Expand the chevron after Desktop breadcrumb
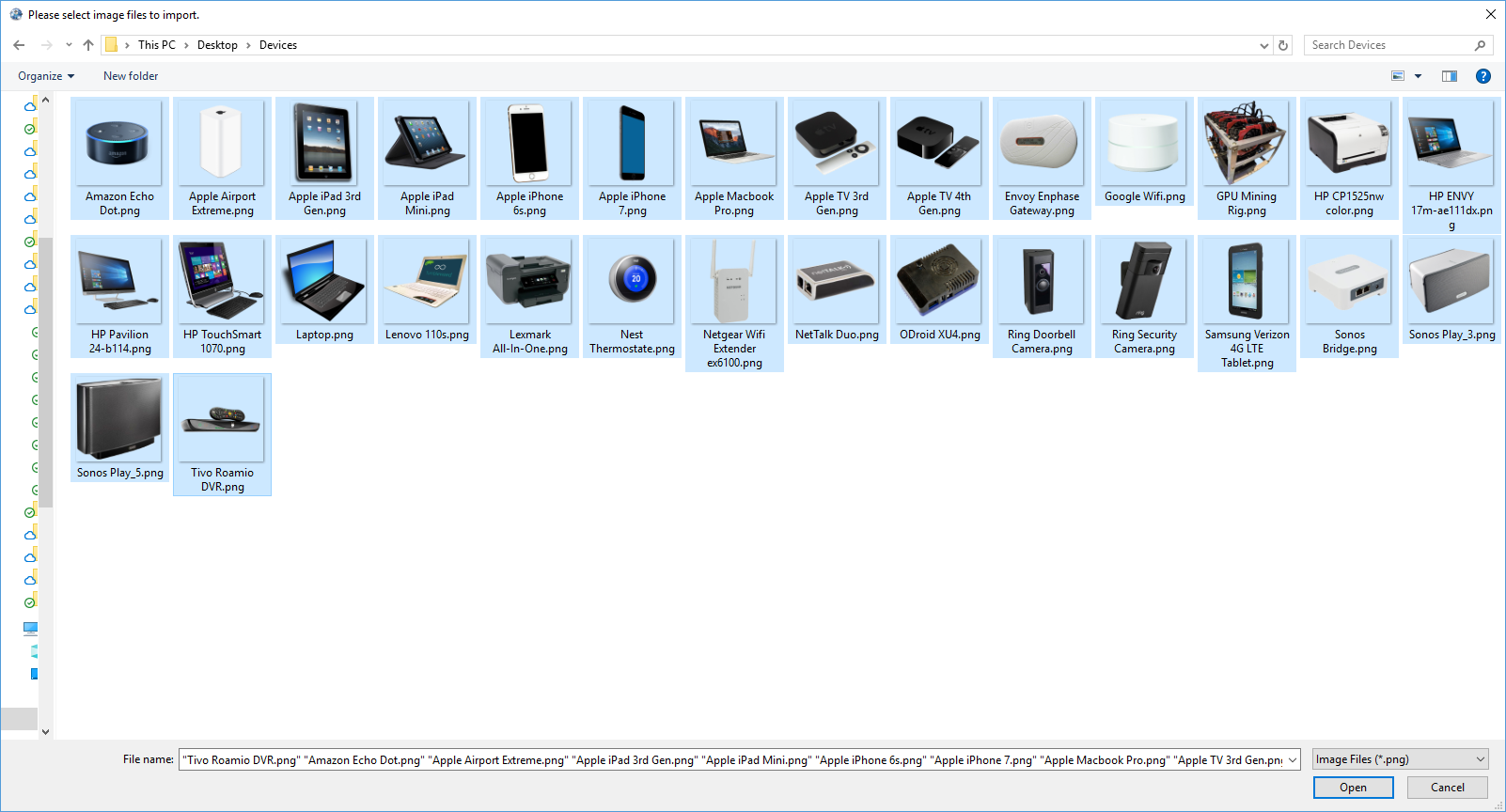 tap(248, 45)
